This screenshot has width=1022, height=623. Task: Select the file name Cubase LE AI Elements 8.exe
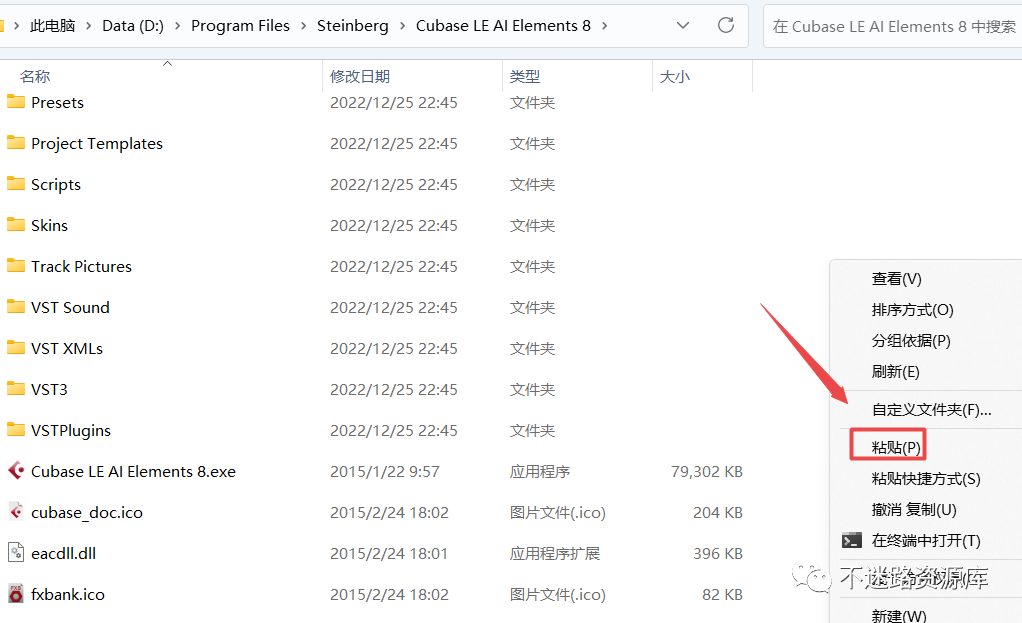(134, 471)
